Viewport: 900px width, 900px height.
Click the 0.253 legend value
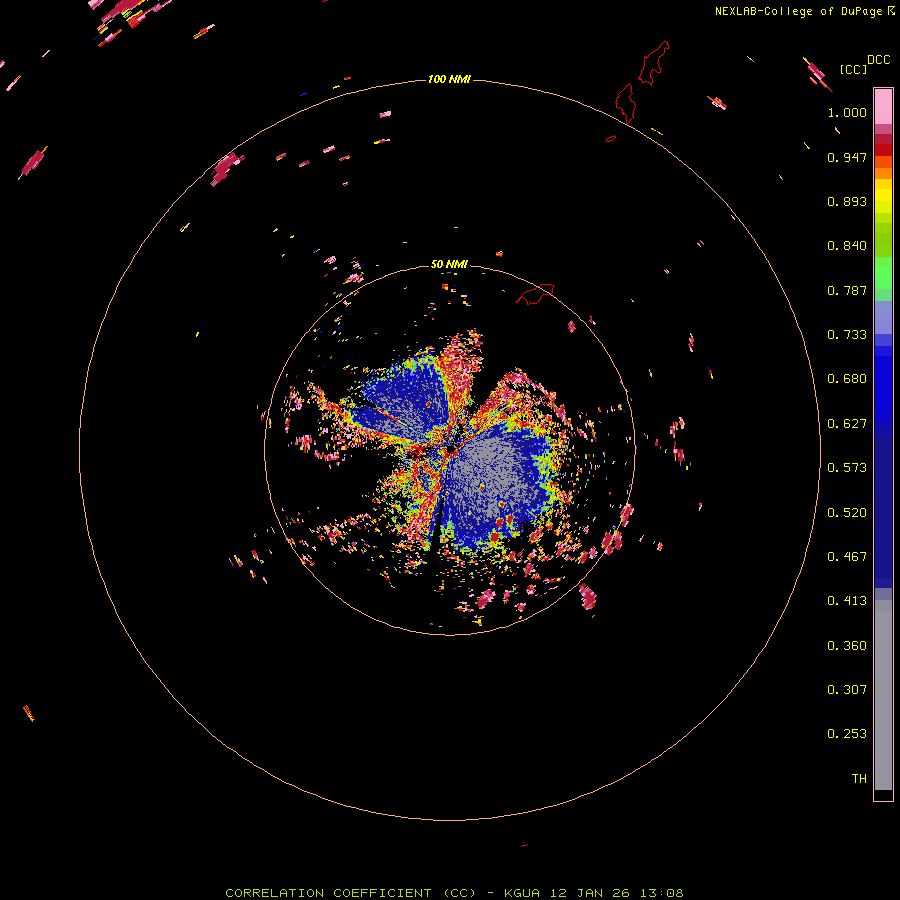[x=847, y=734]
